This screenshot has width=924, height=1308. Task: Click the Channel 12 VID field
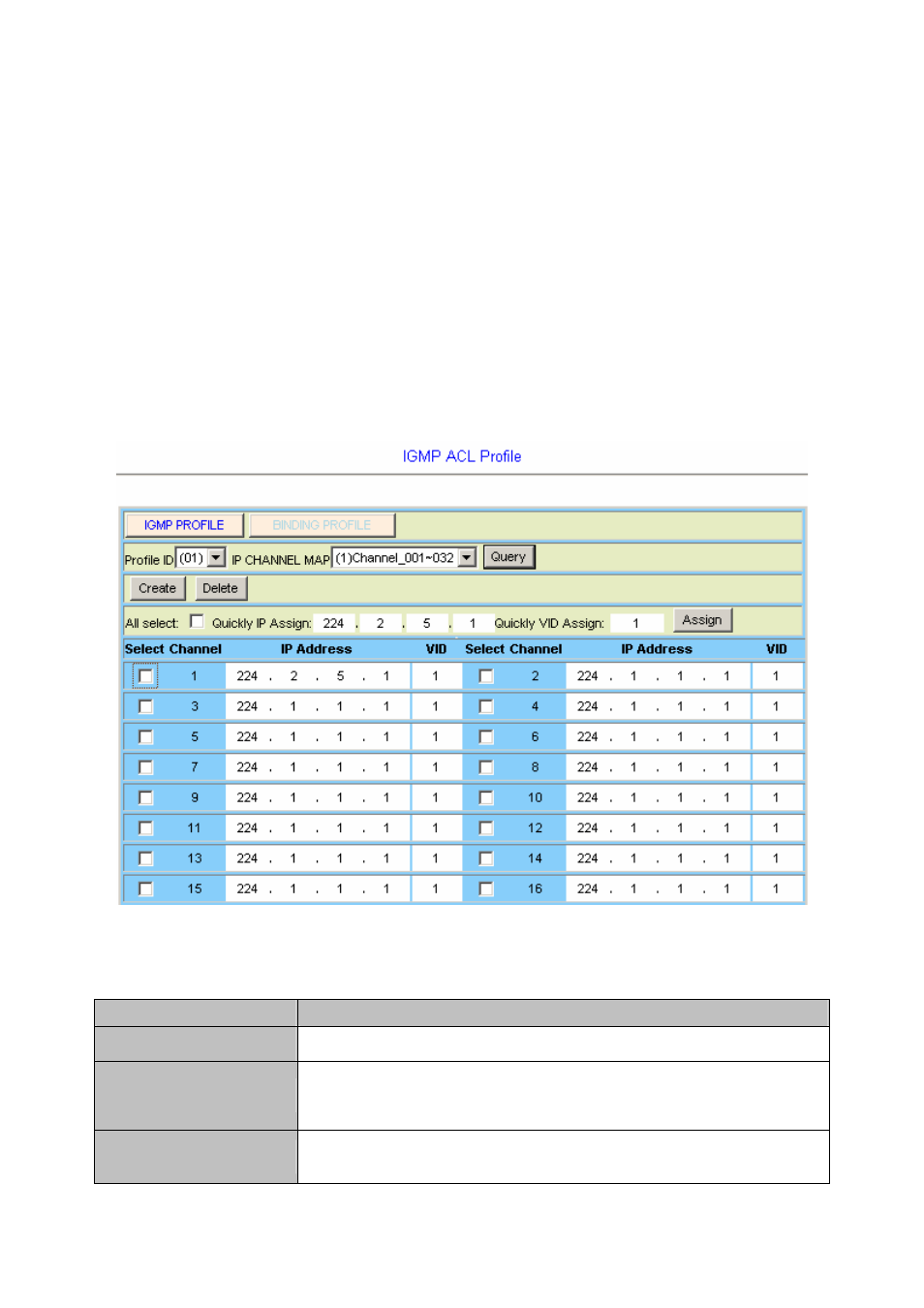776,828
